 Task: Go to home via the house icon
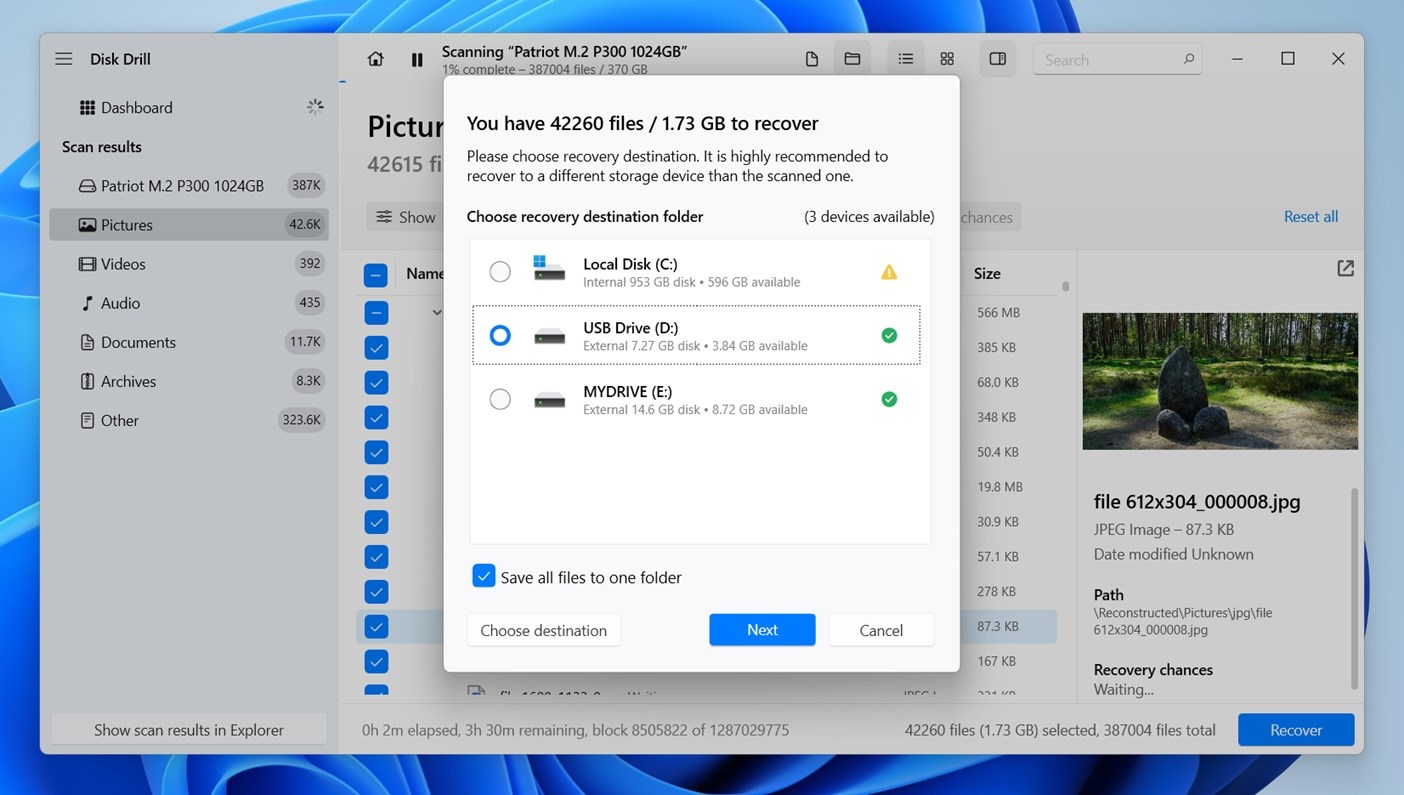point(376,59)
